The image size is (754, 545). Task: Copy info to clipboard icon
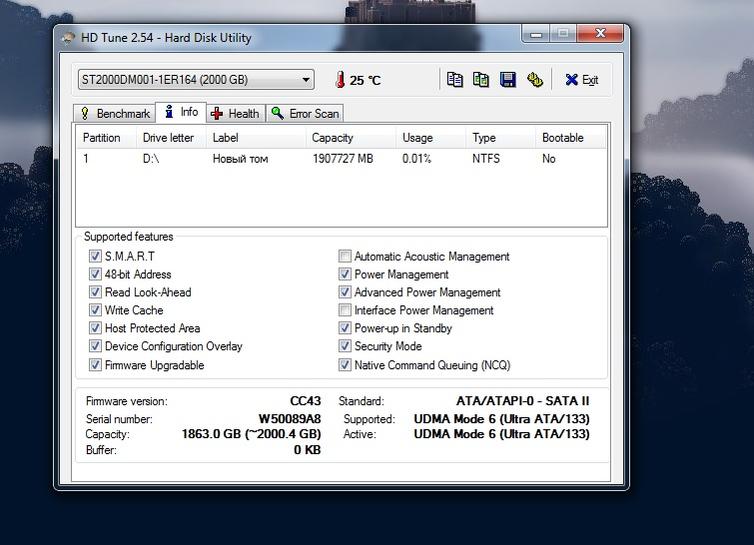tap(454, 79)
